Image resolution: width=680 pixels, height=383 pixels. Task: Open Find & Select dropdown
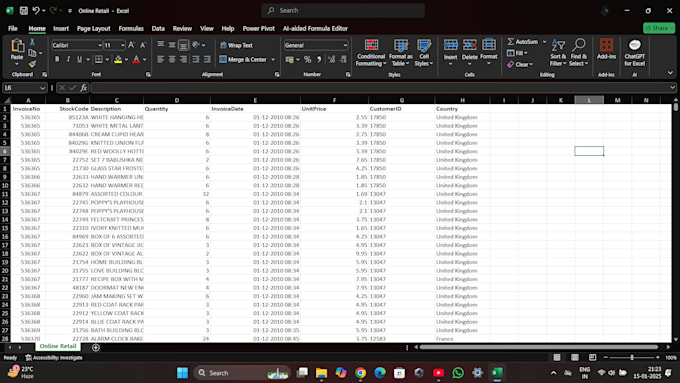pos(579,52)
